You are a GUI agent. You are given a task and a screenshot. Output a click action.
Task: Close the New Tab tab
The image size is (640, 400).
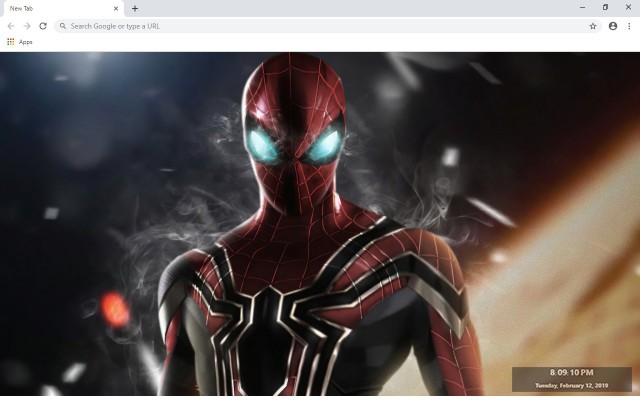116,8
